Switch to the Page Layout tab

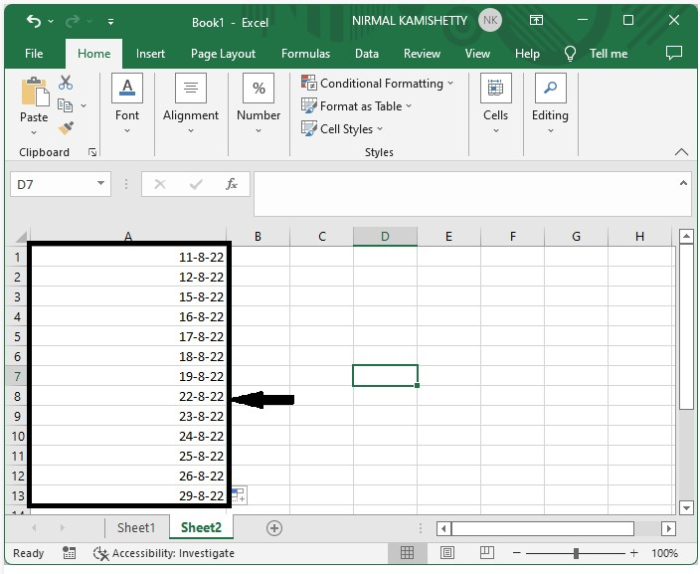223,54
